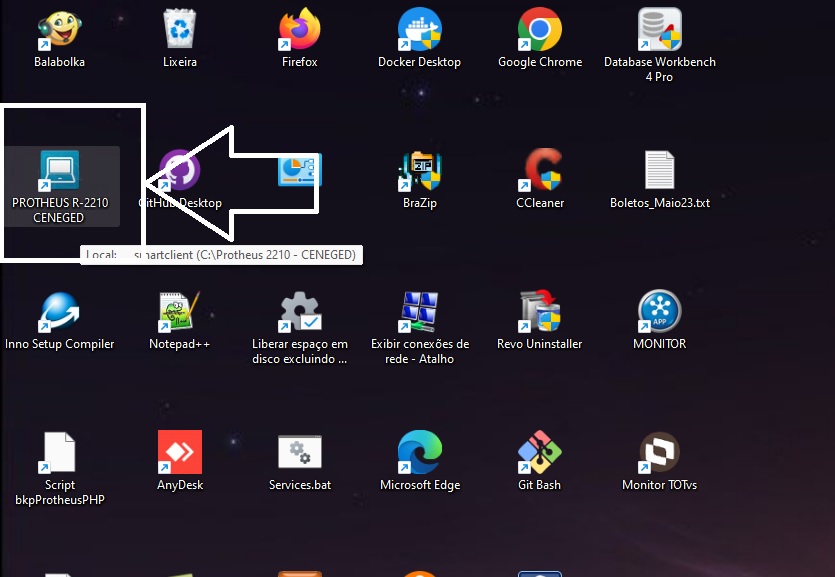The image size is (835, 577).
Task: Select the Services.bat file icon
Action: tap(299, 454)
